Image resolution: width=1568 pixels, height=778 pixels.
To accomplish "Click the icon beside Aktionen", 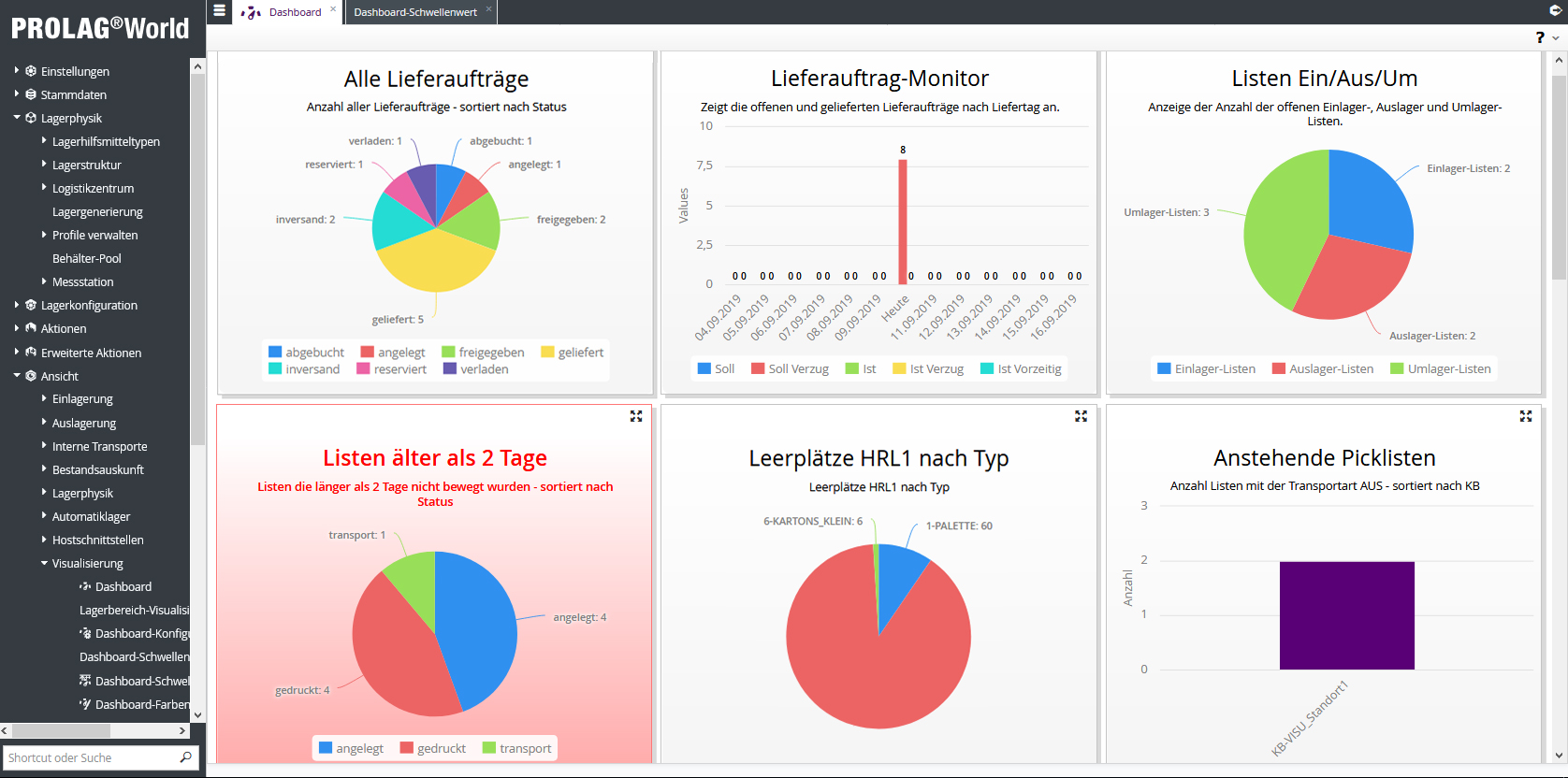I will tap(31, 328).
